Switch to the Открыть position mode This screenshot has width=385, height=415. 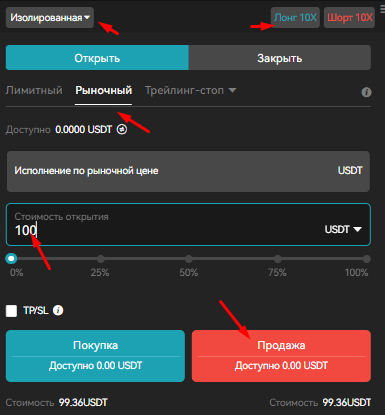tap(97, 58)
